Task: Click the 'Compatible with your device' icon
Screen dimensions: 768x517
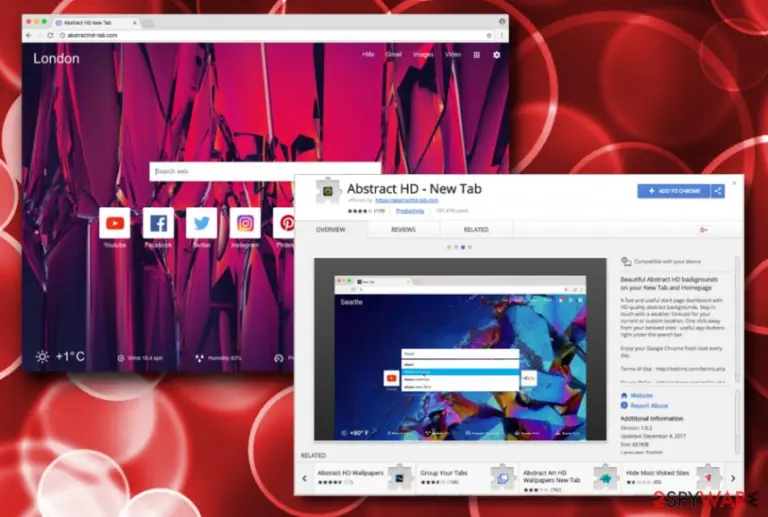Action: [x=626, y=261]
